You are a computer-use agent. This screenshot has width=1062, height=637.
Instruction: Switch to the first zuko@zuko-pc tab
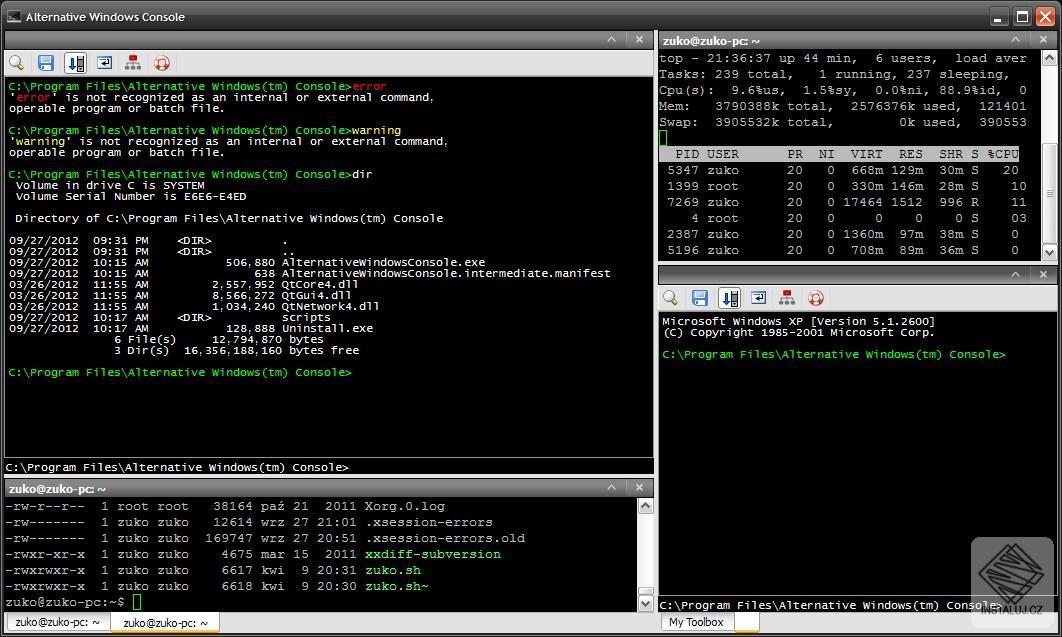(58, 623)
